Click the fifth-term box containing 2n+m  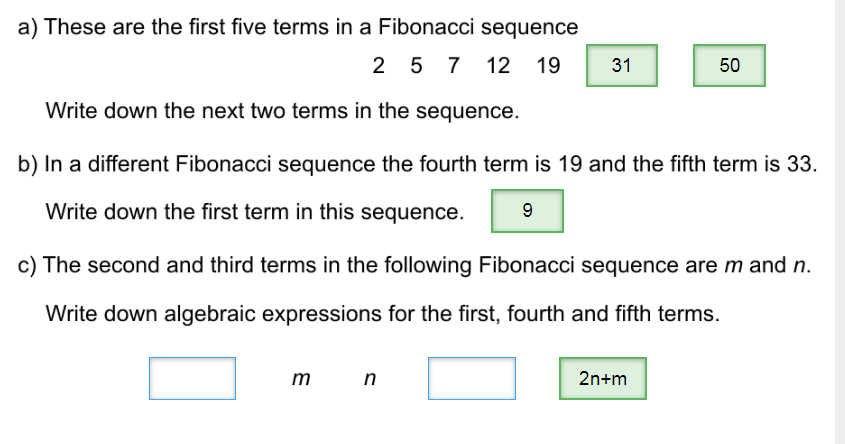602,379
